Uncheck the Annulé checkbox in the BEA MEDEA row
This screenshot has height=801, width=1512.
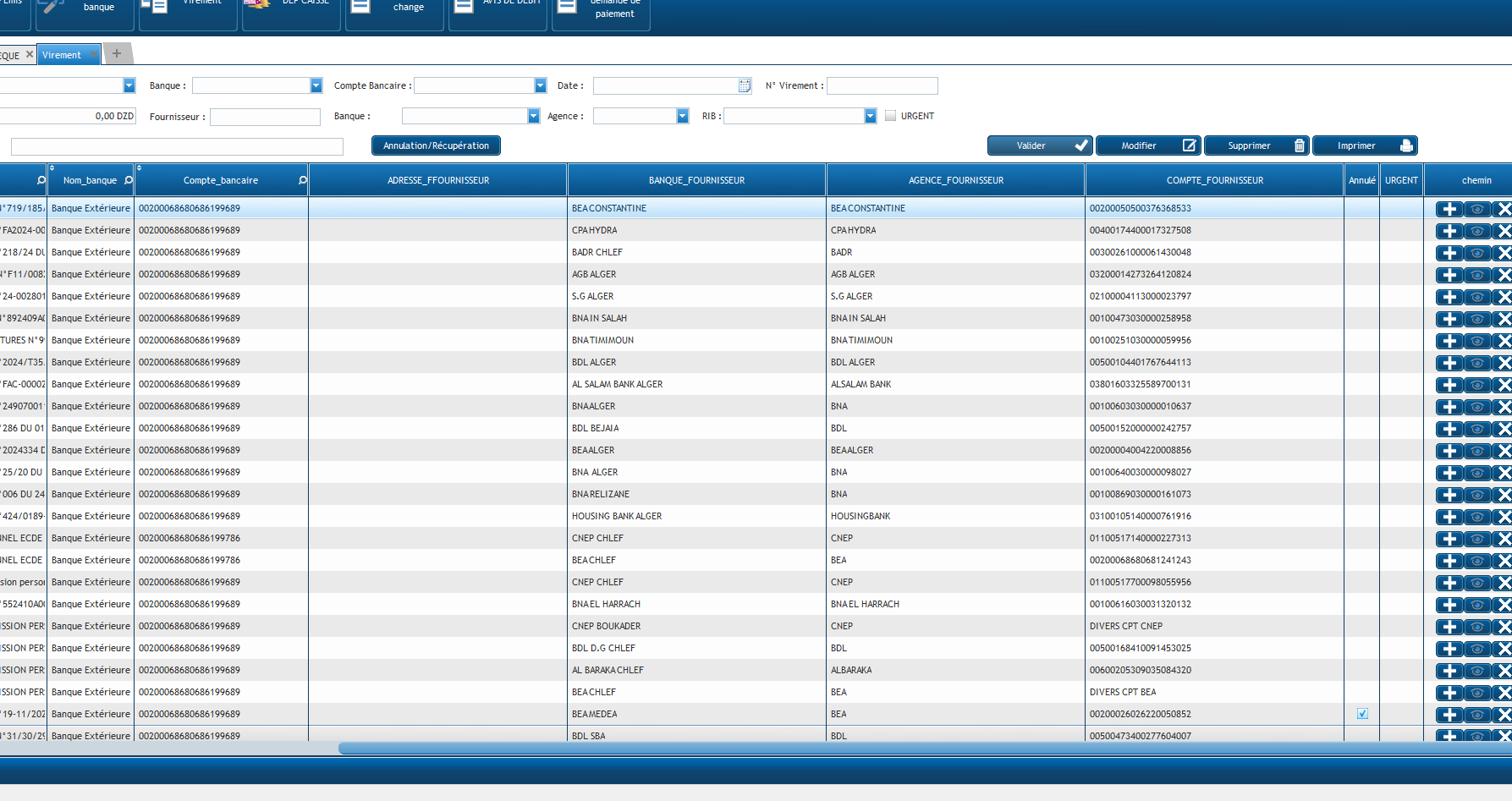(1362, 714)
